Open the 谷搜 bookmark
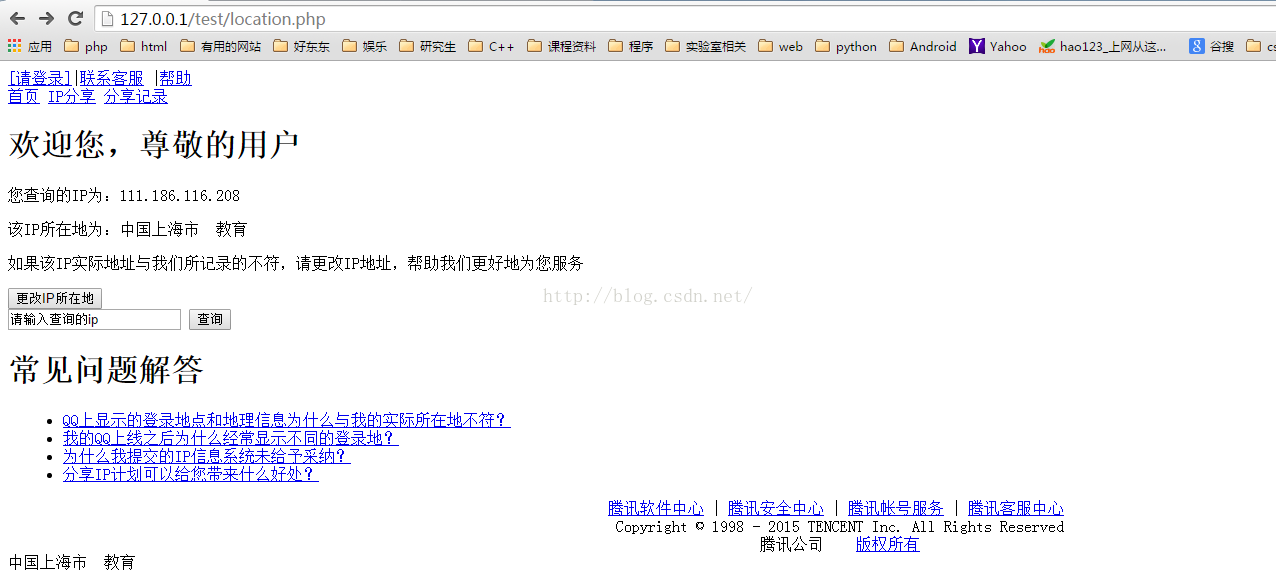 coord(1211,46)
